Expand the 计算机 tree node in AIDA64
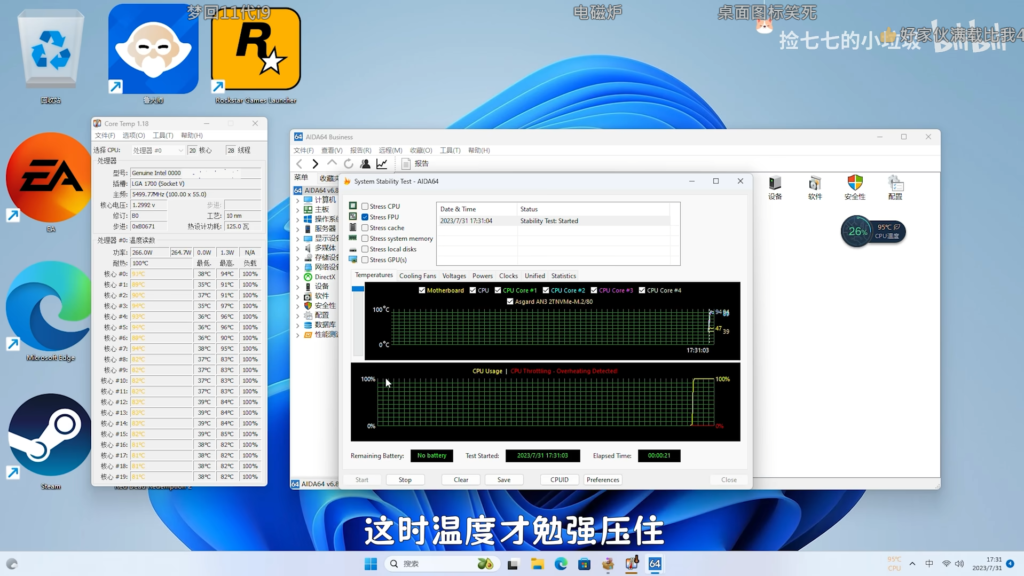Viewport: 1024px width, 576px height. click(x=298, y=200)
